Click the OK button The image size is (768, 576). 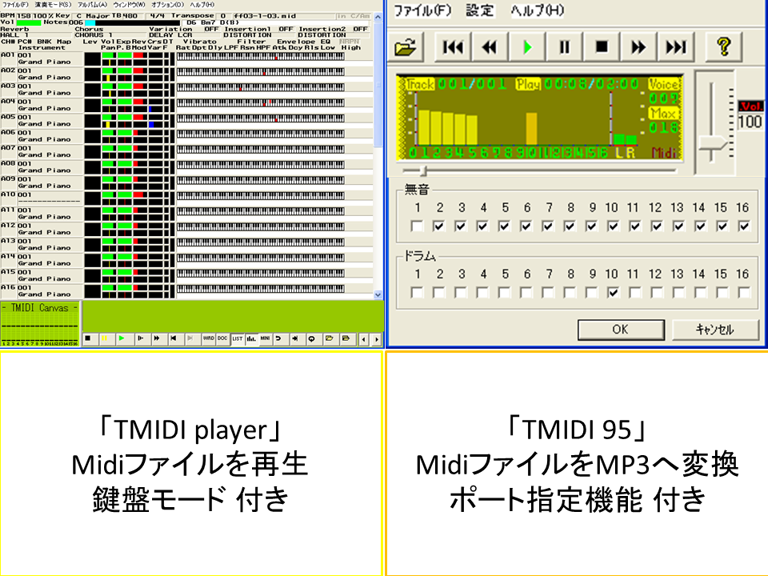coord(621,330)
